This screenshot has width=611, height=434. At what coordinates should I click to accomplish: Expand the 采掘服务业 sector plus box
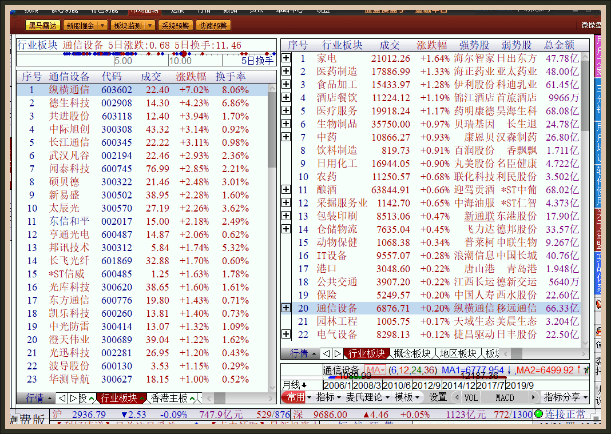pos(286,203)
